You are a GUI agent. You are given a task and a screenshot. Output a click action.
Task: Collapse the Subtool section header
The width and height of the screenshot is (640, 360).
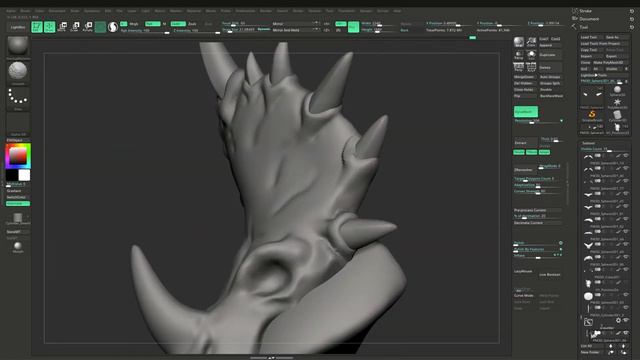[588, 143]
